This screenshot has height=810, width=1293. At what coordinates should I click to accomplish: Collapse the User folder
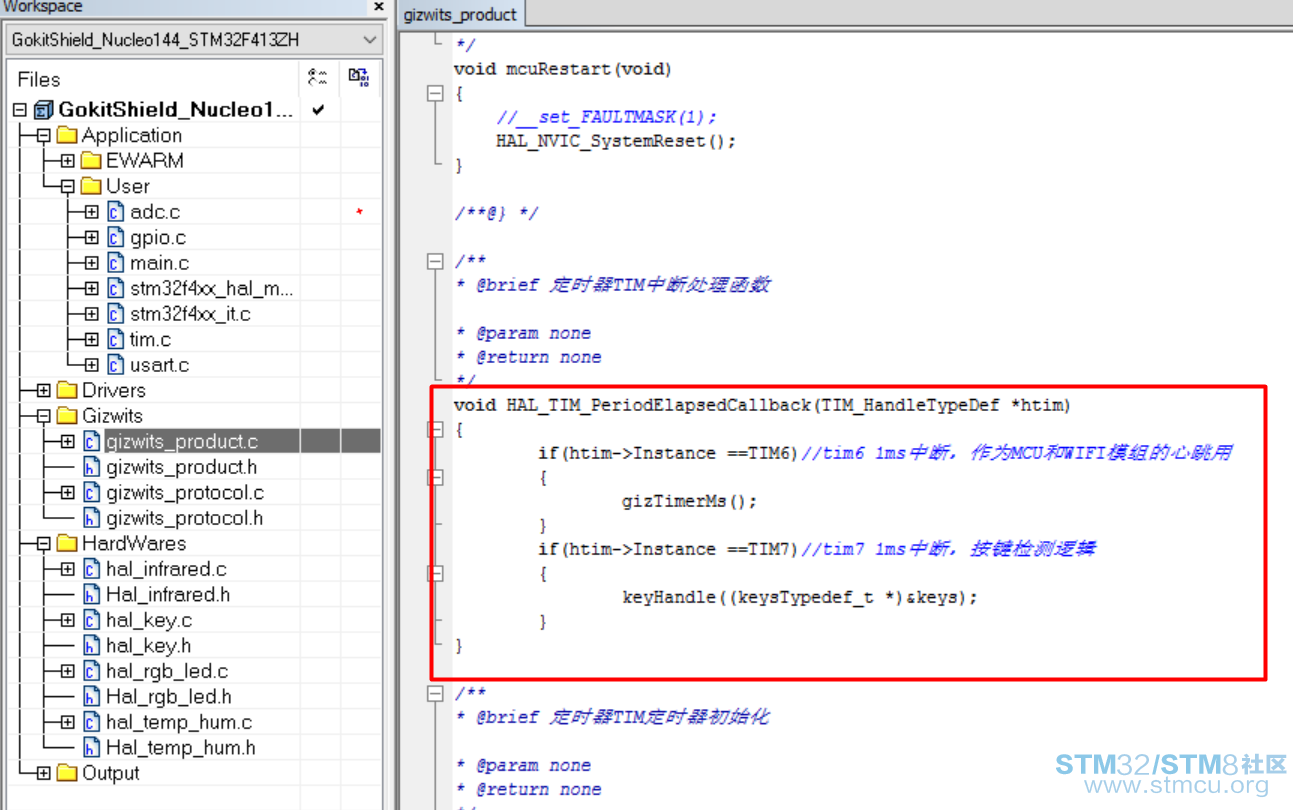point(67,186)
